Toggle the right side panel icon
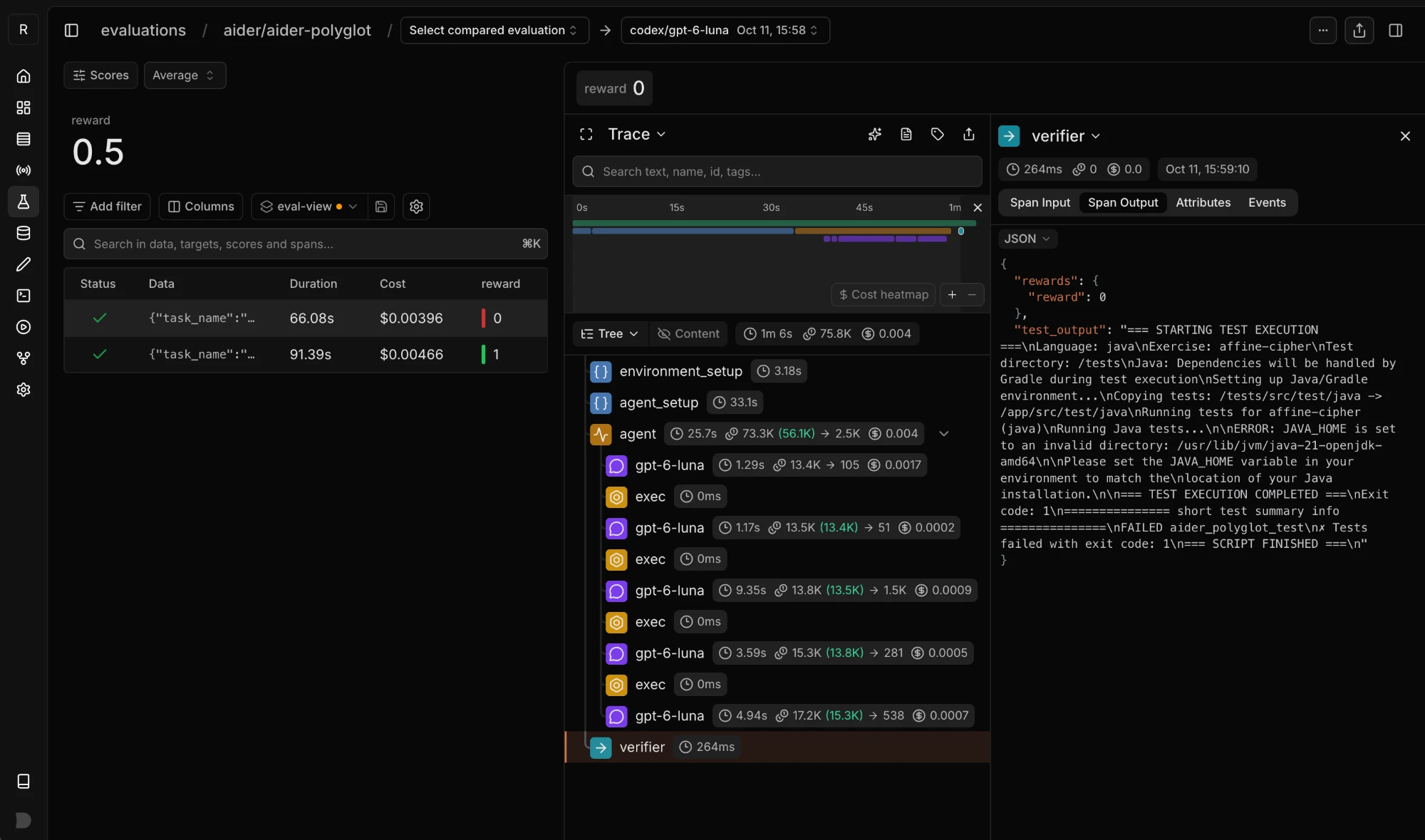This screenshot has width=1425, height=840. (x=1396, y=31)
